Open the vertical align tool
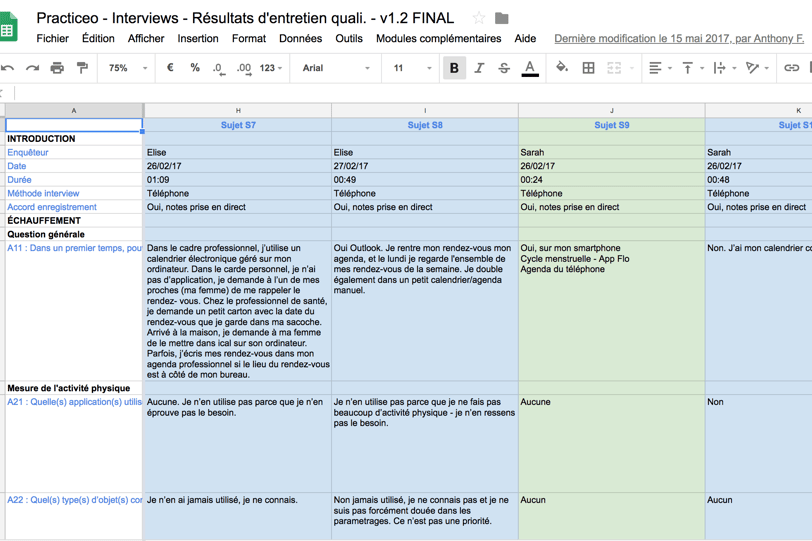 (687, 68)
